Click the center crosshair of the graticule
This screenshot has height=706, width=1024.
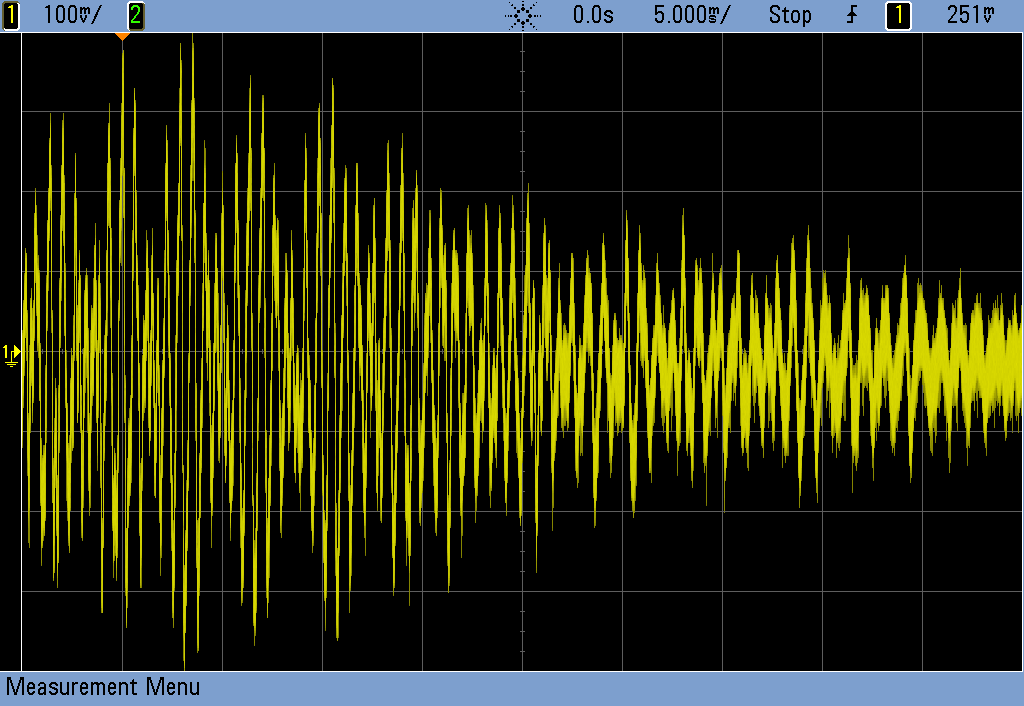point(523,352)
